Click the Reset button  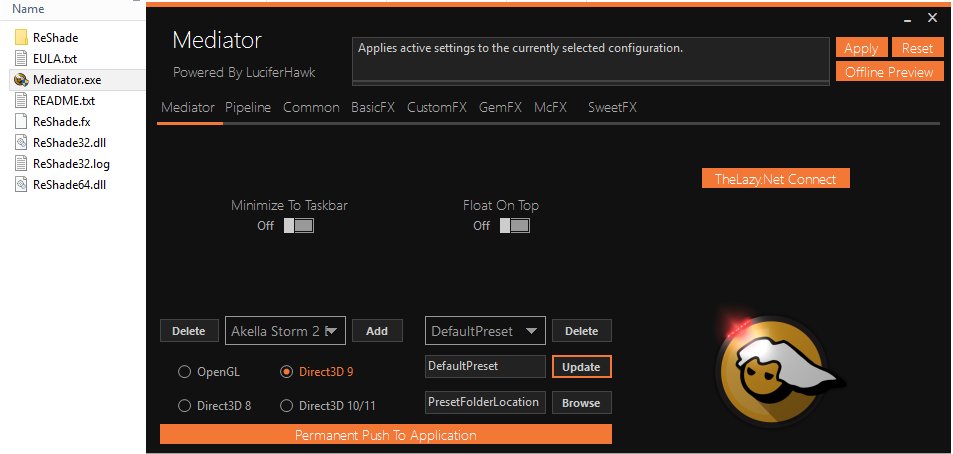pyautogui.click(x=918, y=48)
